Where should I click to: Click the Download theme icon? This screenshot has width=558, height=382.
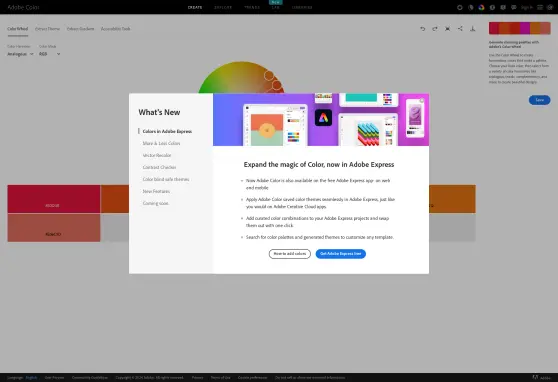473,29
